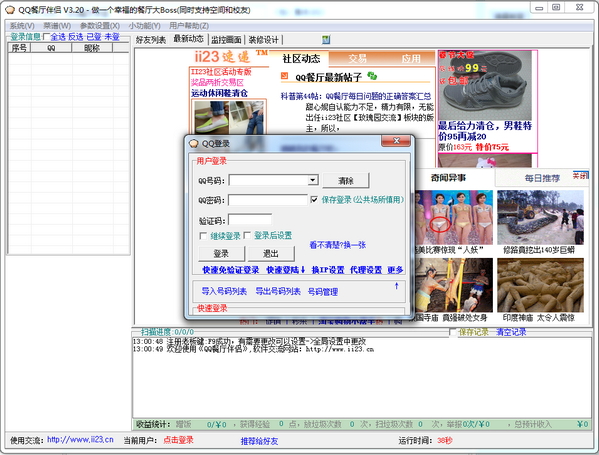Screen dimensions: 599x455
Task: Select the 社区动态 web tab
Action: (x=301, y=58)
